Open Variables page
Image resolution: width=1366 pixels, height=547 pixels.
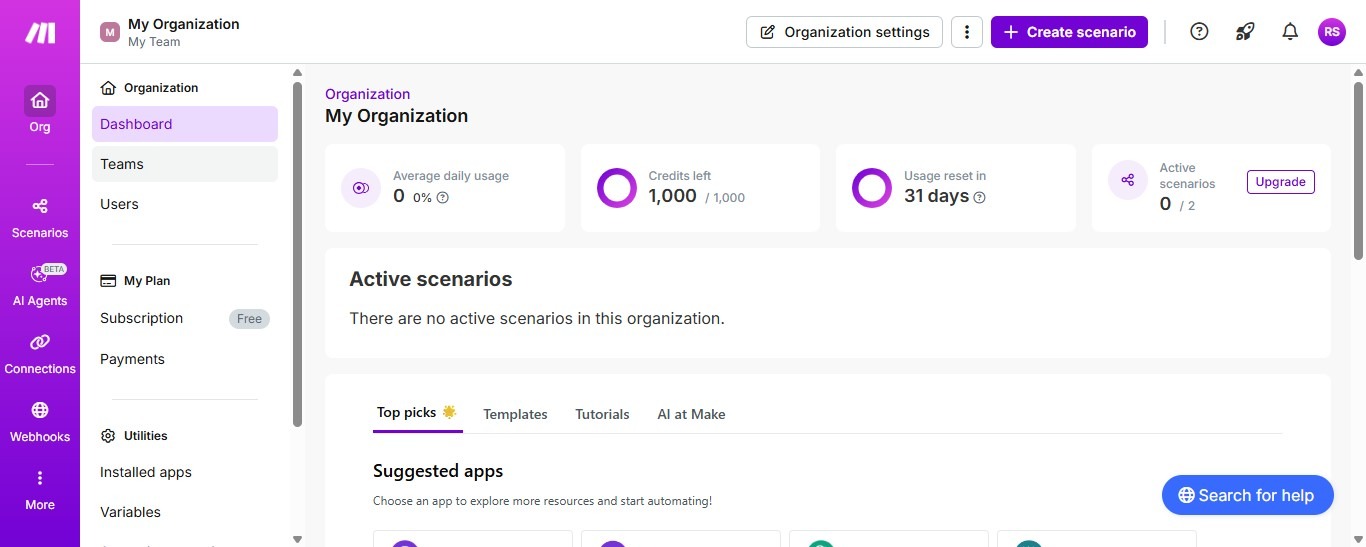(130, 512)
